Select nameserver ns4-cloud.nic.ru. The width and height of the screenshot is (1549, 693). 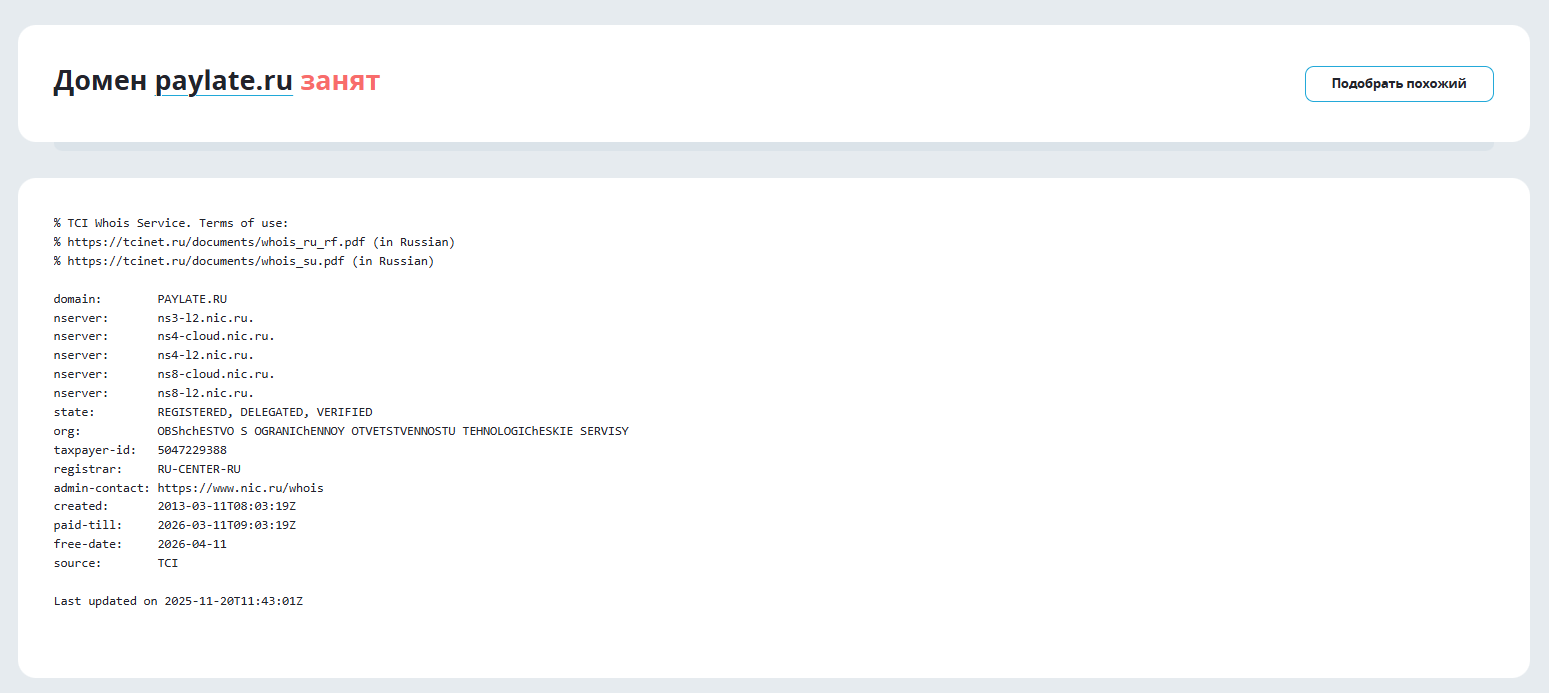[216, 337]
